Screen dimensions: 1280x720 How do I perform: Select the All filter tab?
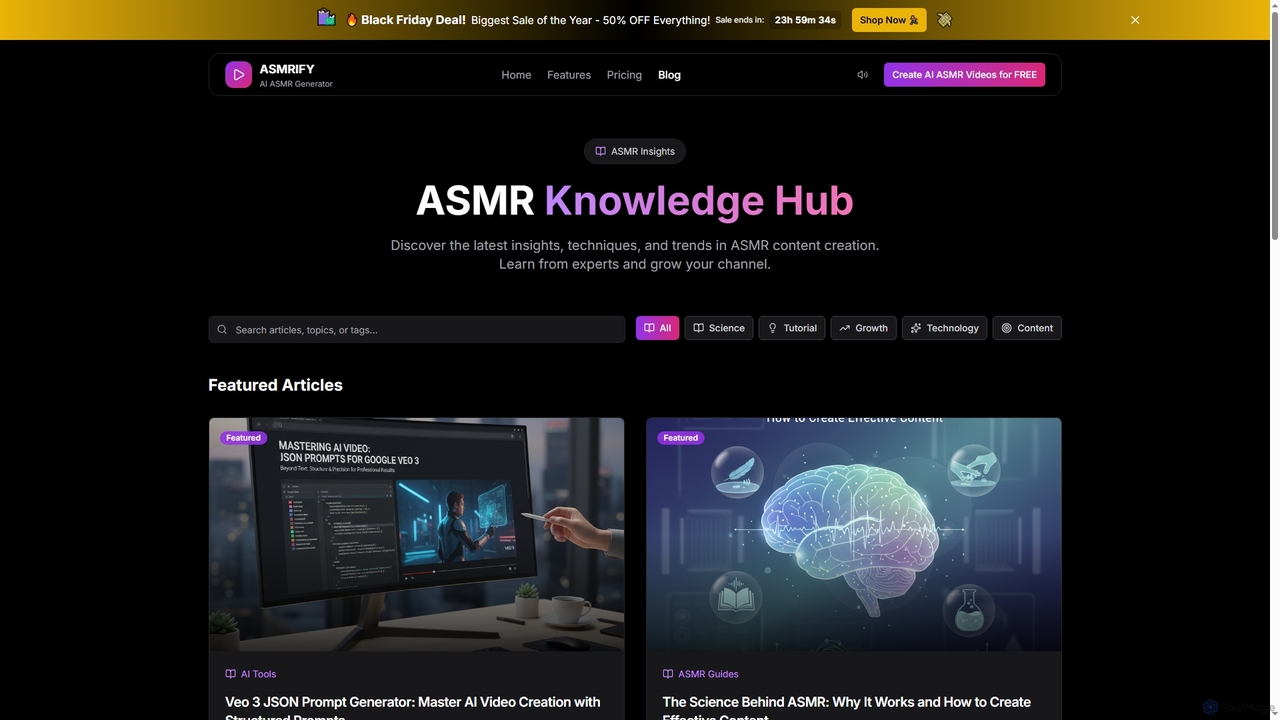(x=657, y=328)
